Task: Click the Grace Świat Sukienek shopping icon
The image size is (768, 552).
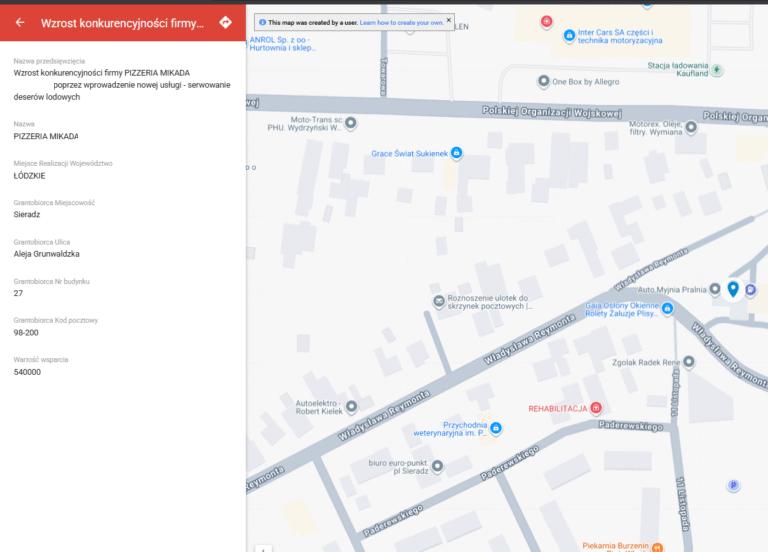Action: [x=456, y=153]
